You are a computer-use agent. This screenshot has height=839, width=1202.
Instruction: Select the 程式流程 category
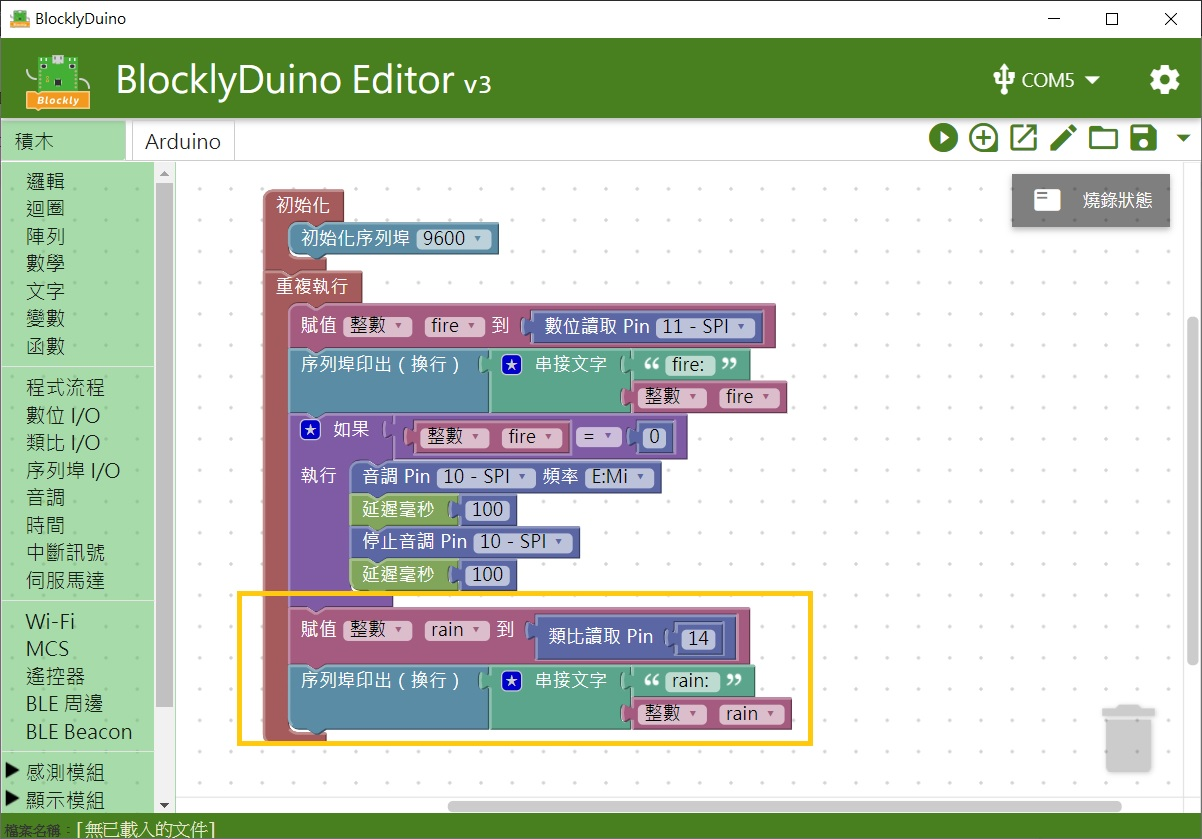(65, 388)
